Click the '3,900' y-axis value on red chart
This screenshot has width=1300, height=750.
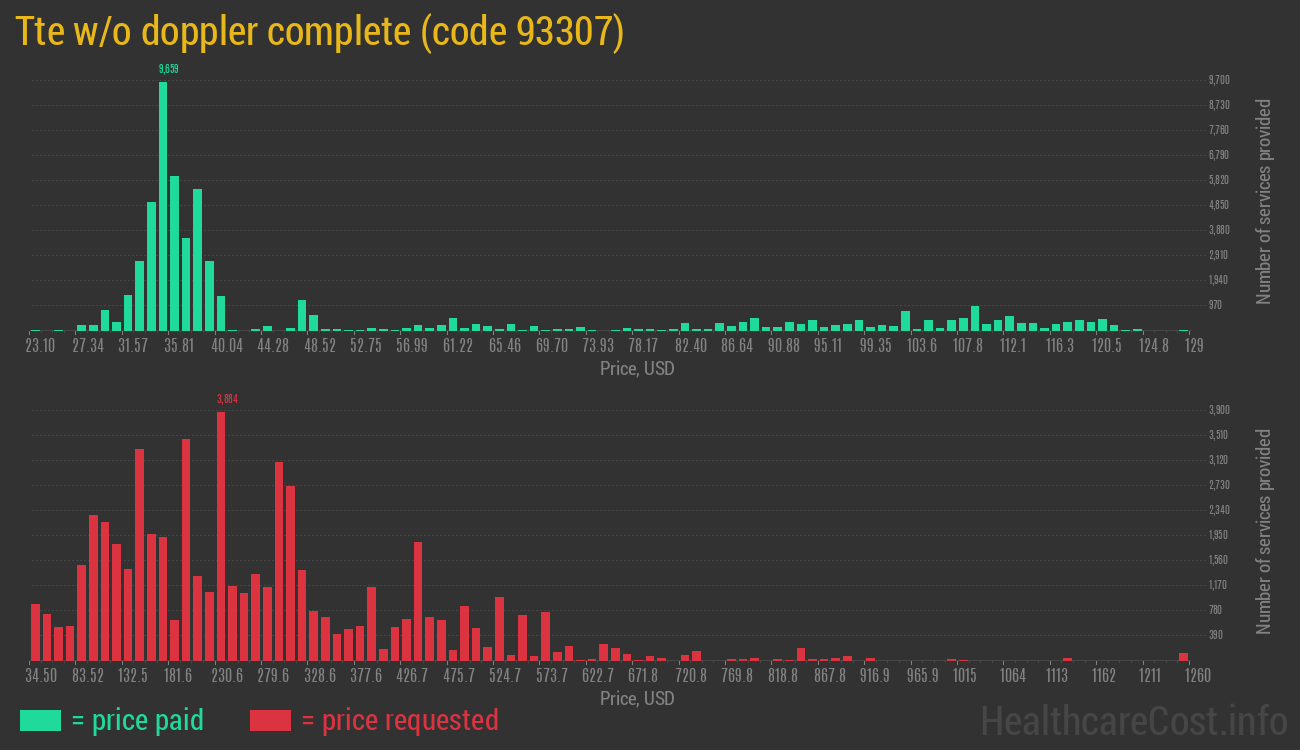[x=1218, y=409]
